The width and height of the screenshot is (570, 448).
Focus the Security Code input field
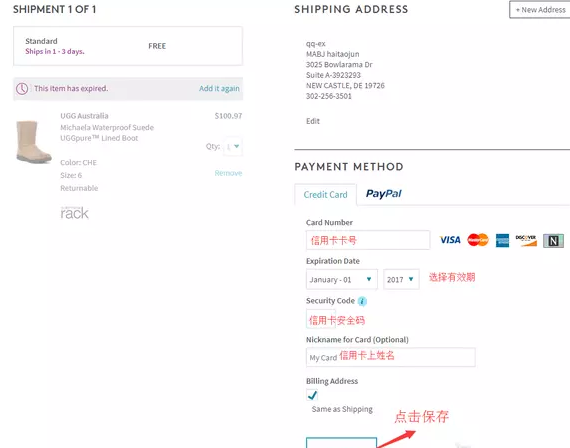[x=321, y=319]
